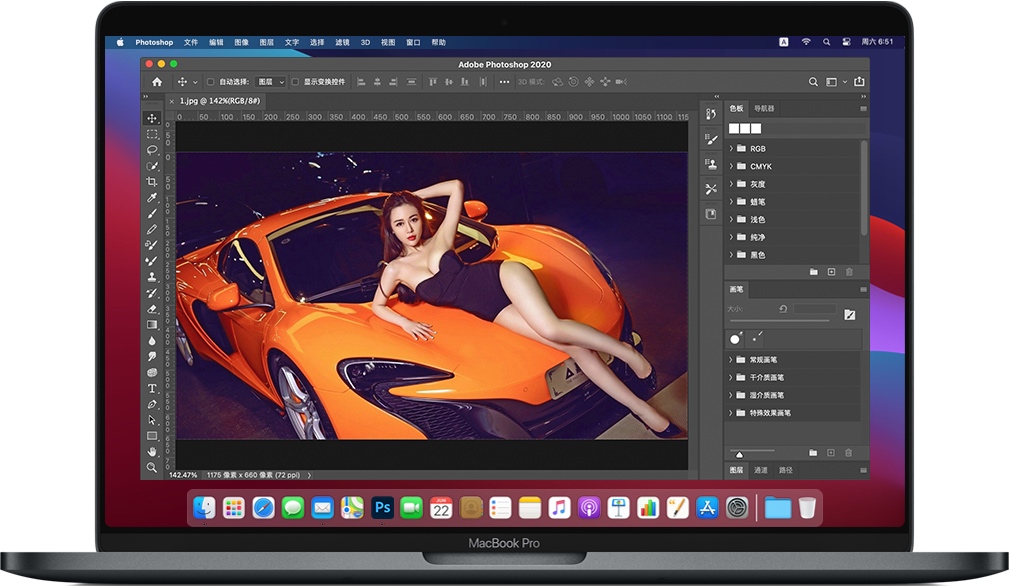
Task: Switch to the 导航器 tab
Action: (762, 108)
